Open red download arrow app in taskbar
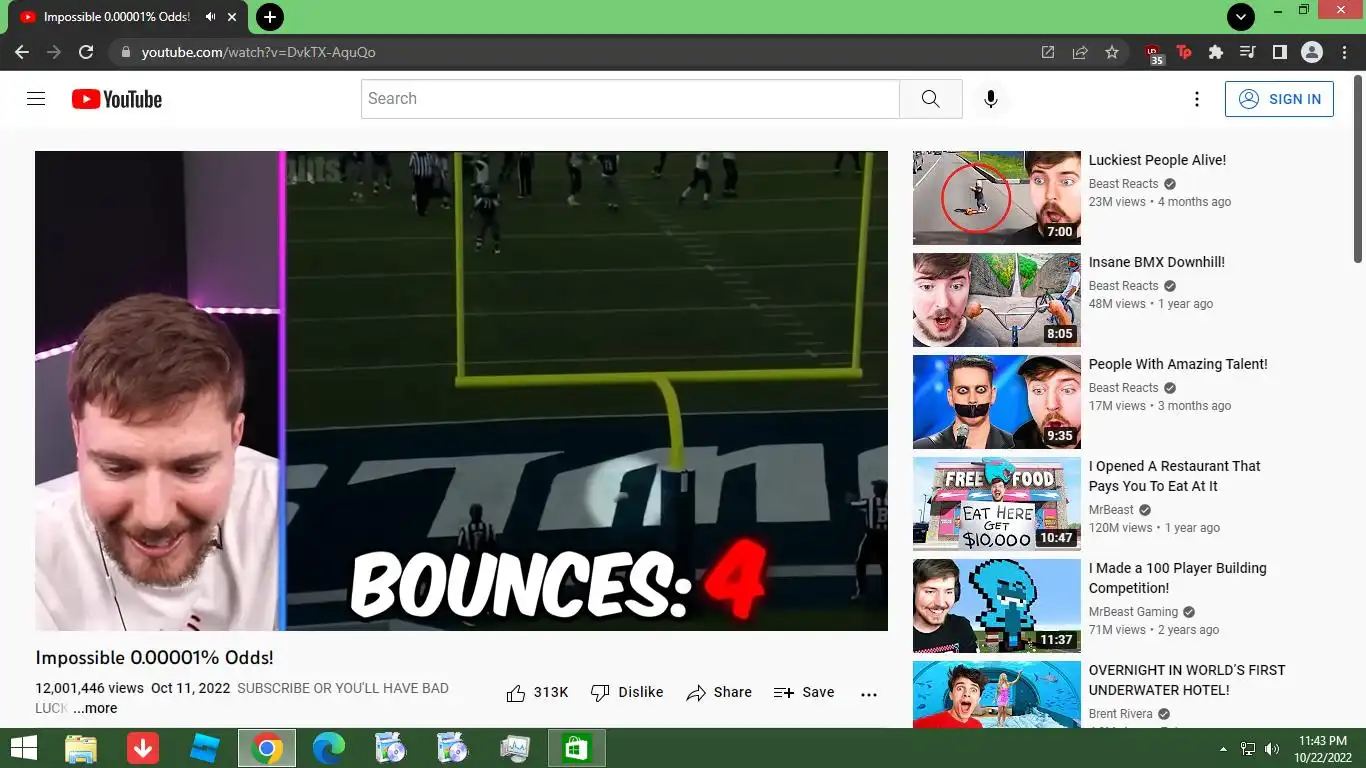 pos(143,748)
